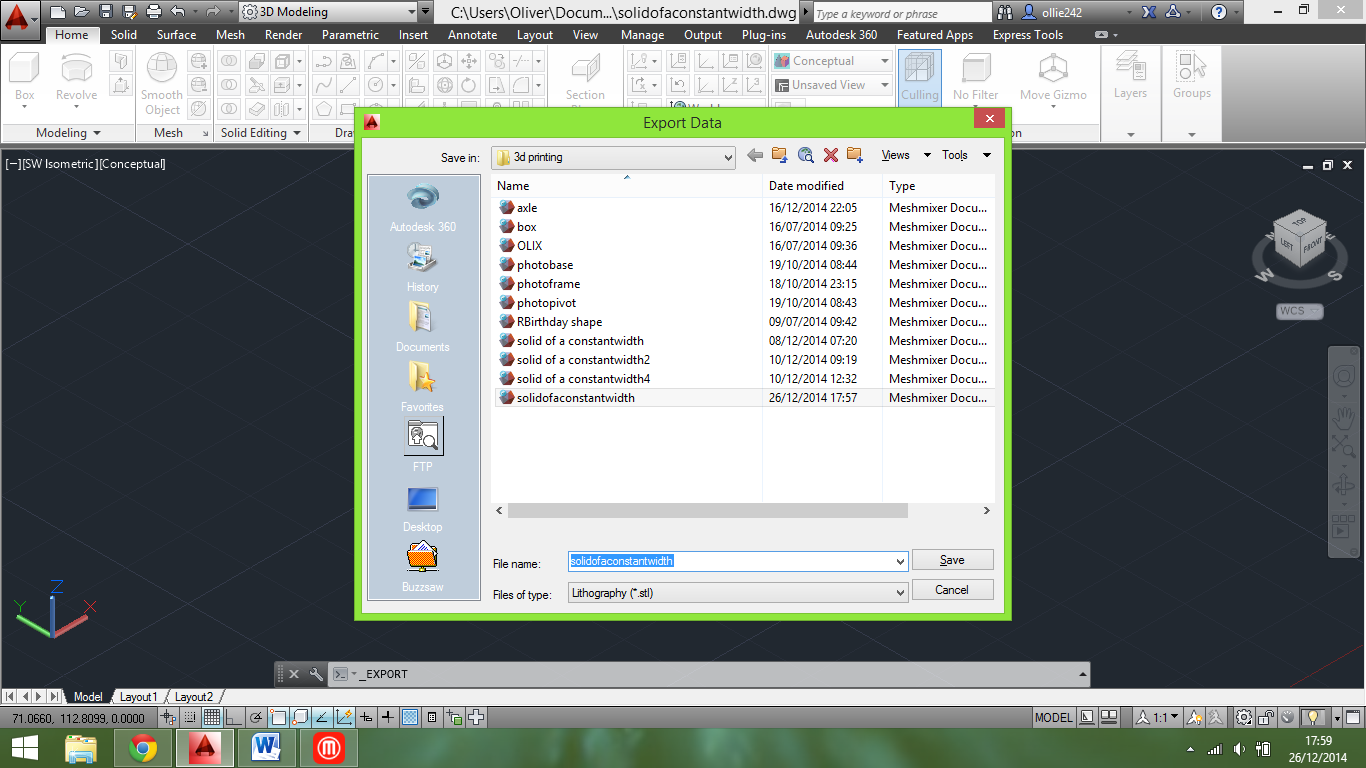
Task: Close the command line window
Action: point(294,674)
